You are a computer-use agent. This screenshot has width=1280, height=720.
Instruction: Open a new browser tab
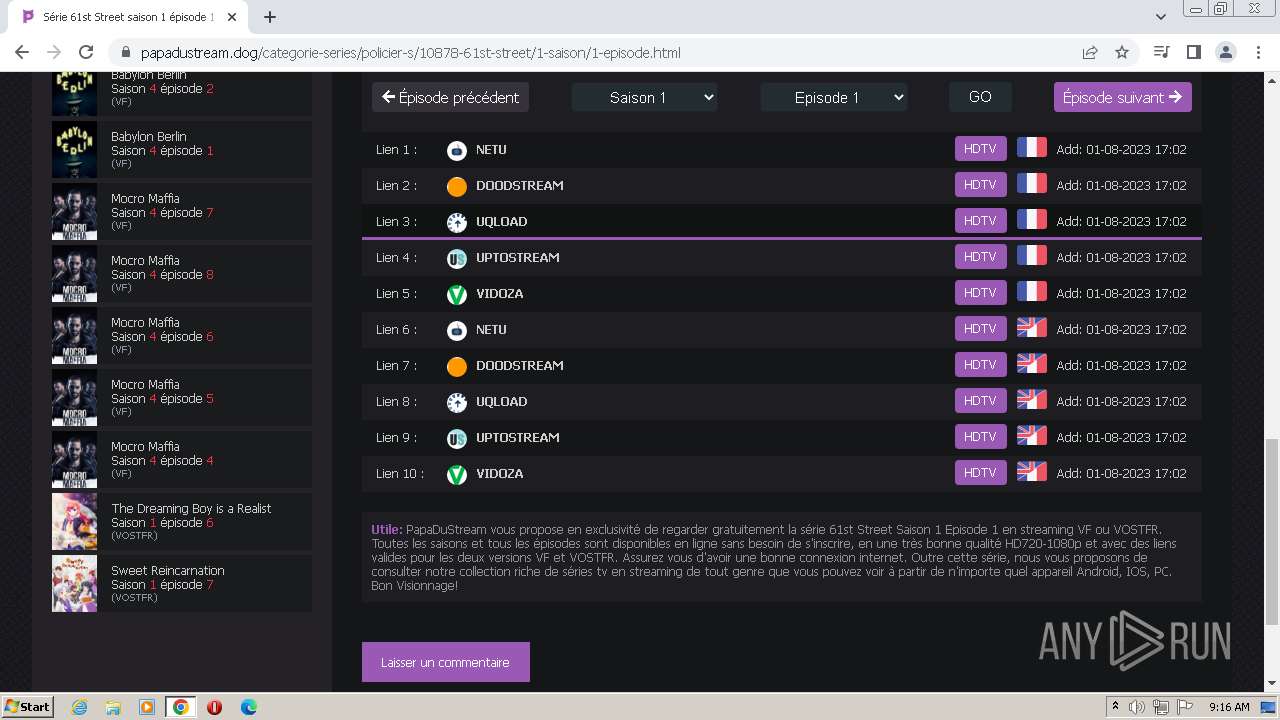click(270, 17)
